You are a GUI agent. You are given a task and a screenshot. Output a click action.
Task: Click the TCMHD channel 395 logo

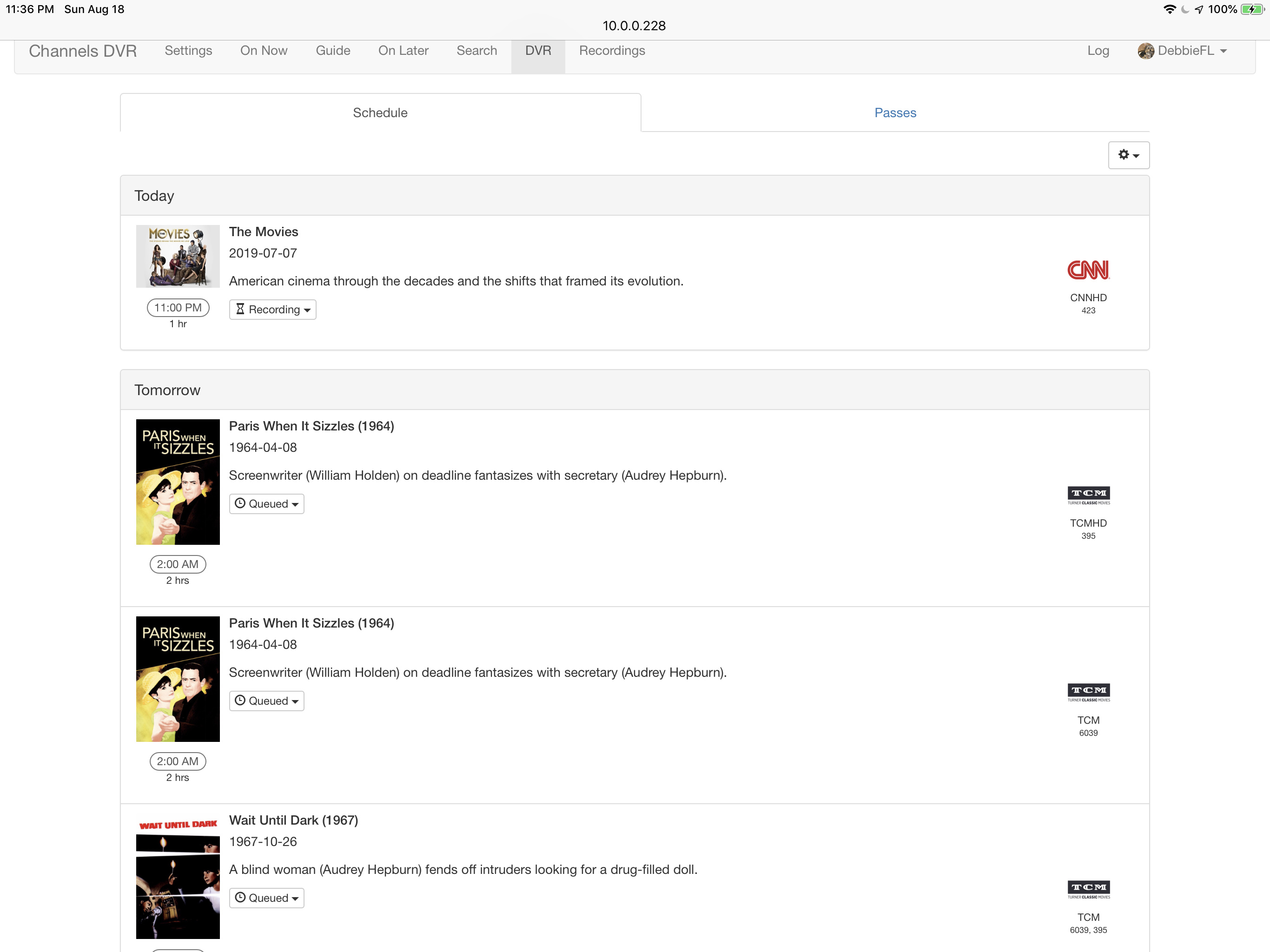click(x=1088, y=495)
